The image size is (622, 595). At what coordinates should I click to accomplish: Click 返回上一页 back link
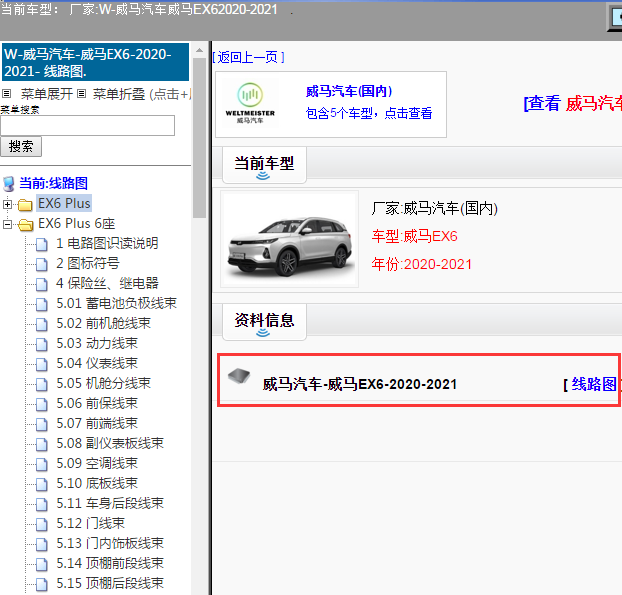click(x=249, y=58)
